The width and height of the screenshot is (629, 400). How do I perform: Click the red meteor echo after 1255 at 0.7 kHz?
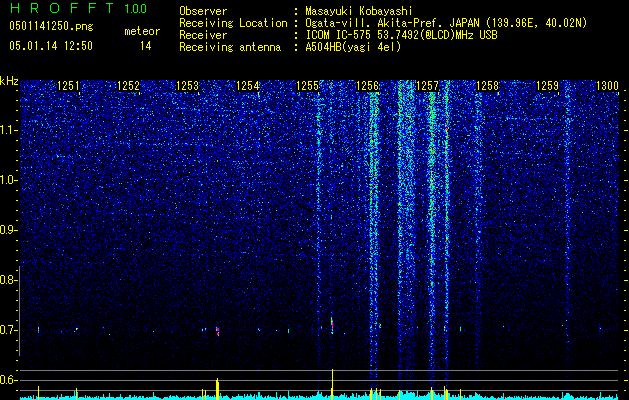[x=332, y=325]
